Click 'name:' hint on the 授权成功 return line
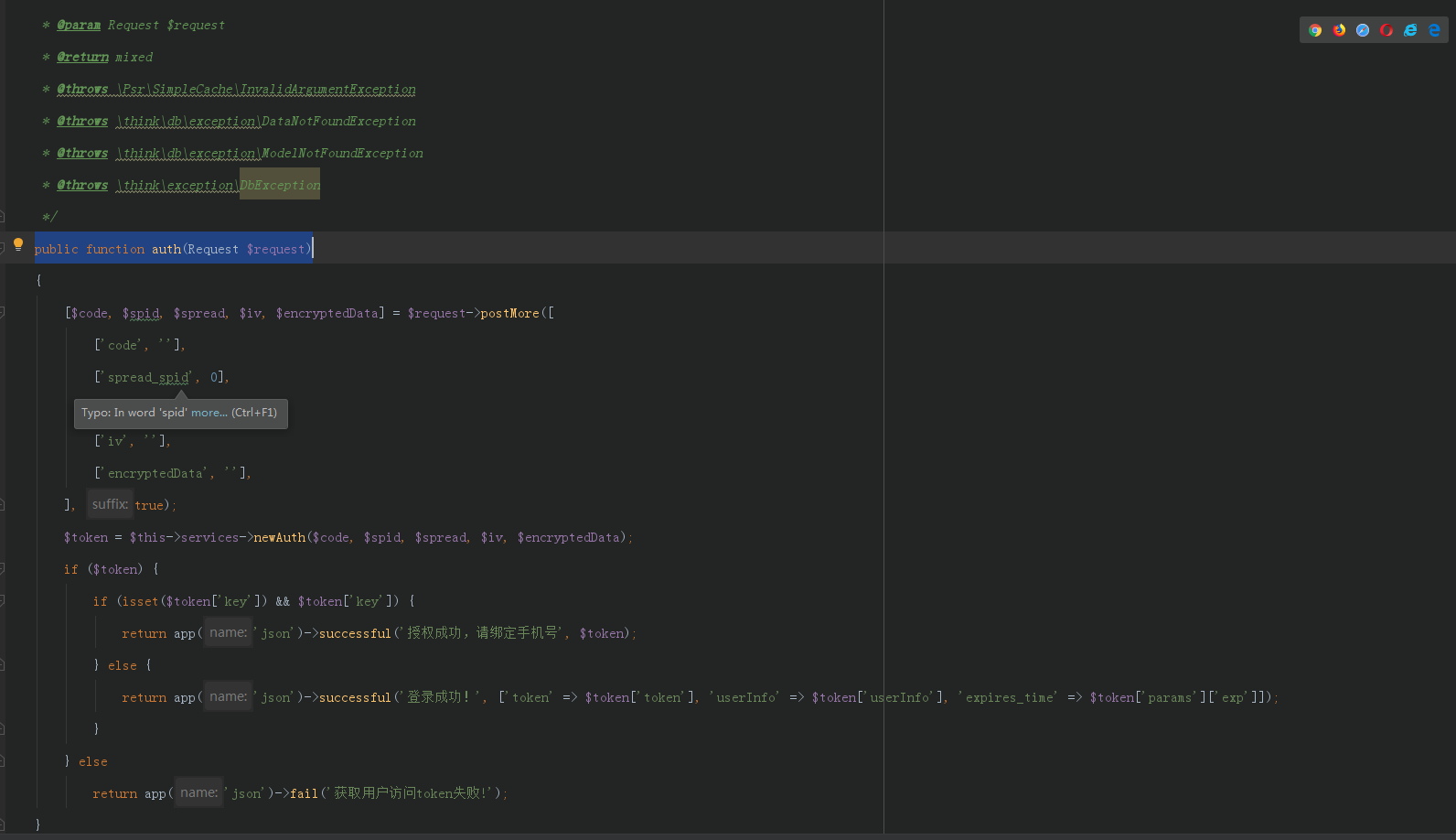Image resolution: width=1456 pixels, height=840 pixels. click(x=228, y=632)
